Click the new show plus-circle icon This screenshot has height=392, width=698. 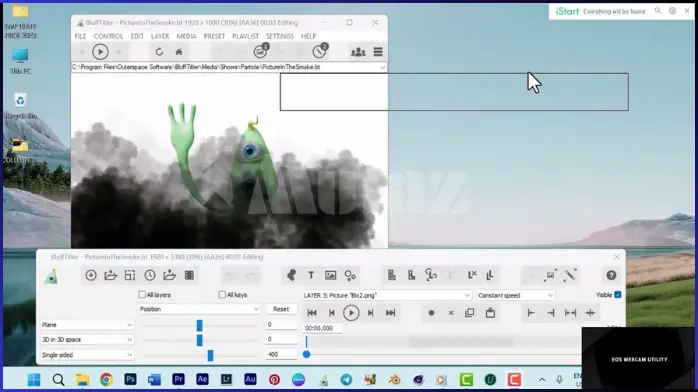[91, 275]
